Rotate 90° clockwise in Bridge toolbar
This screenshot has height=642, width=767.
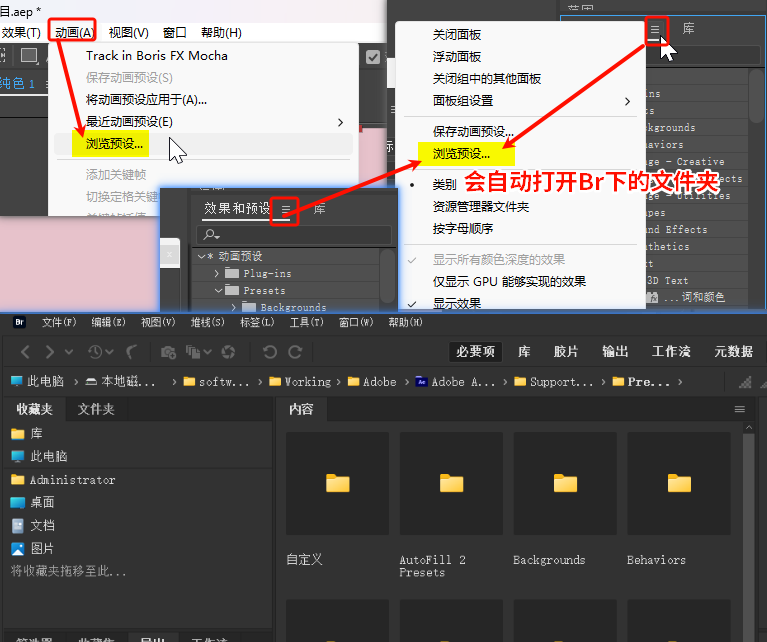(295, 352)
